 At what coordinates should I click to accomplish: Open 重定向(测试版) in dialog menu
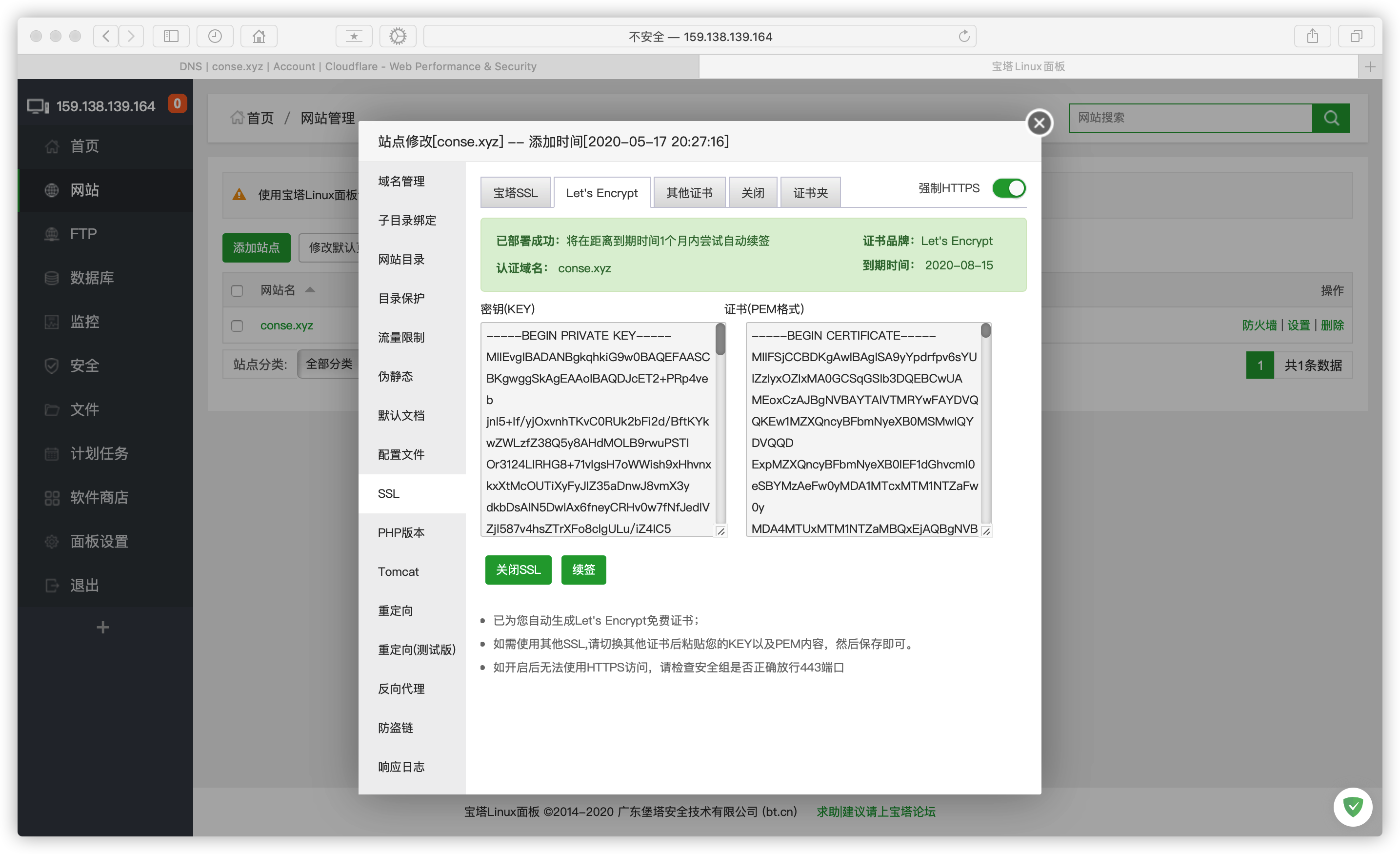[412, 650]
